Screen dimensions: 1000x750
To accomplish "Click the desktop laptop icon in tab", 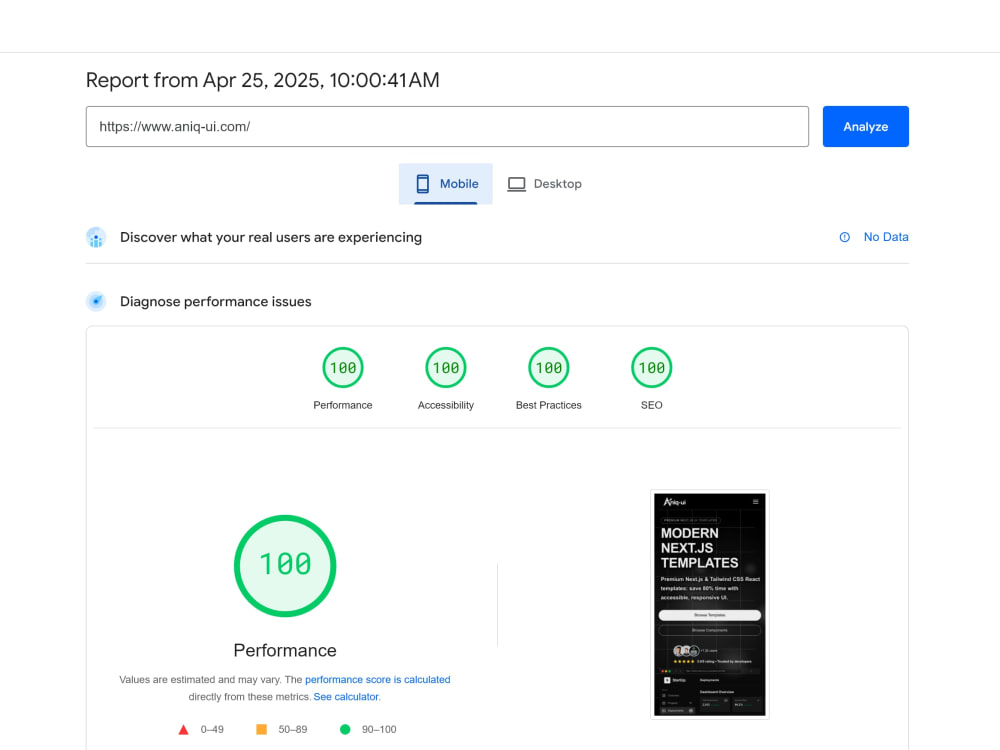I will click(517, 184).
